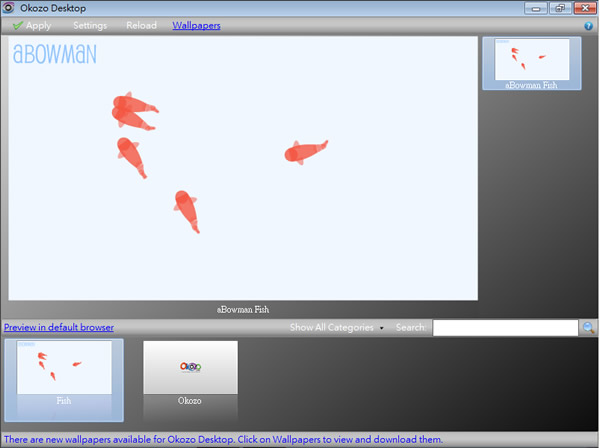Click Reload in the toolbar

pyautogui.click(x=141, y=26)
